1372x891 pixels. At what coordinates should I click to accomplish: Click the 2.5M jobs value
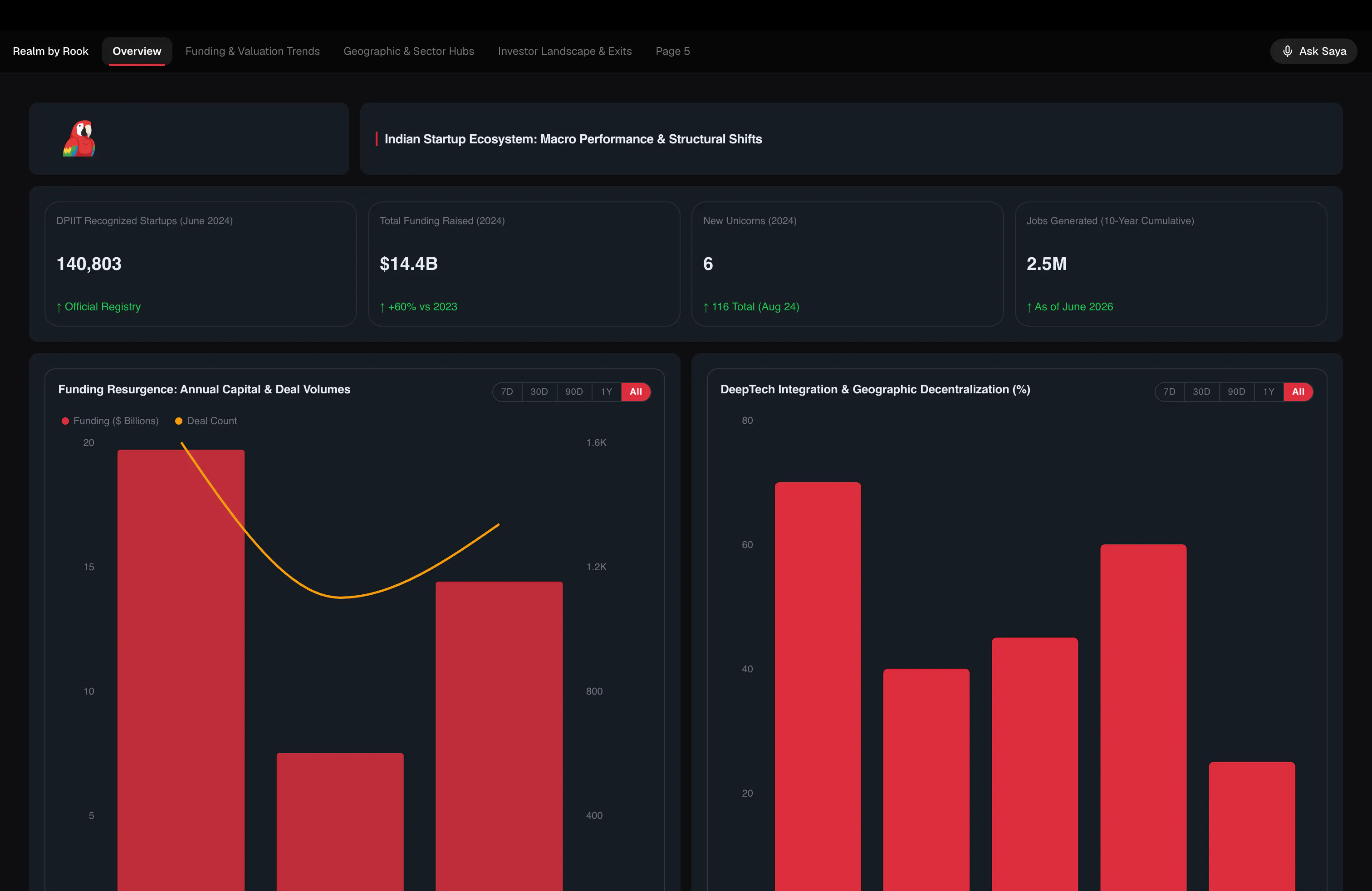coord(1046,264)
